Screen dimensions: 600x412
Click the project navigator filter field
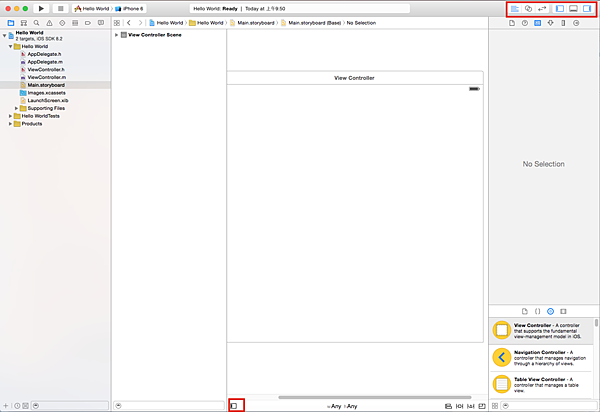[x=70, y=405]
